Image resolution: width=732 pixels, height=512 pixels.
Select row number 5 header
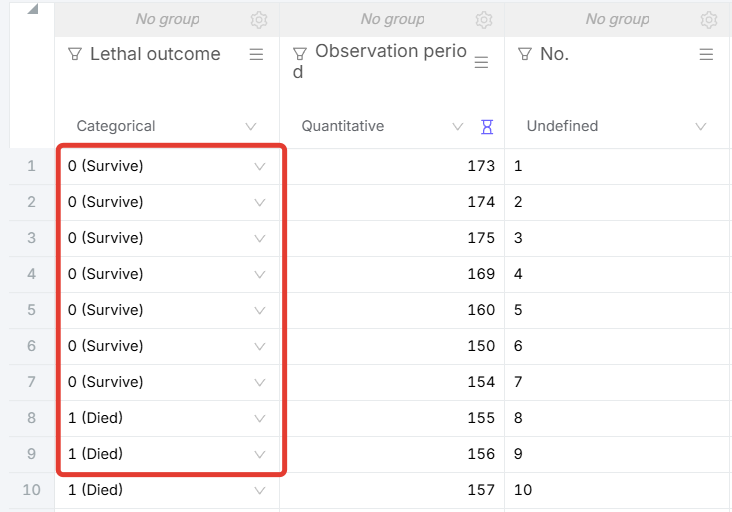tap(31, 310)
